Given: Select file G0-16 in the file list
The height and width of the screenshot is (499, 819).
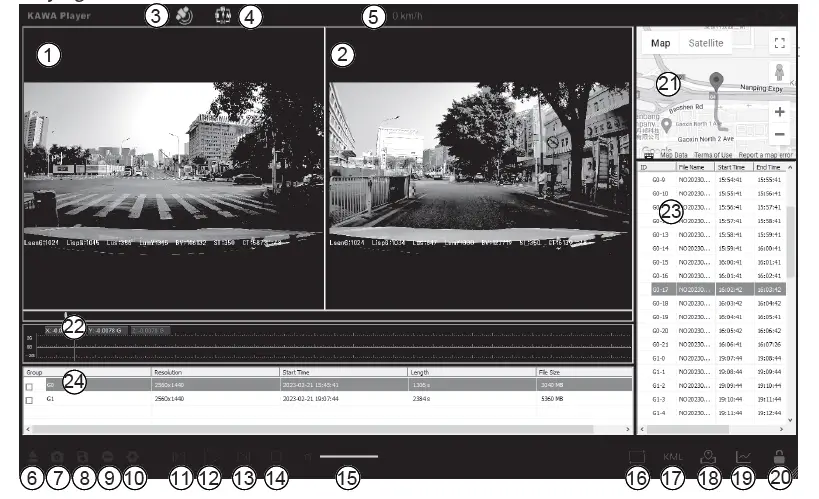Looking at the screenshot, I should (x=717, y=275).
